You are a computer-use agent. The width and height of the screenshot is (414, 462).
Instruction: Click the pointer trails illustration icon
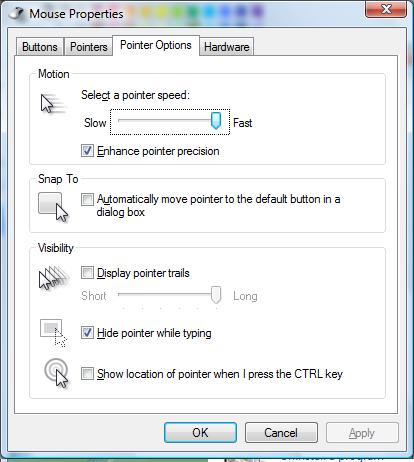(54, 278)
